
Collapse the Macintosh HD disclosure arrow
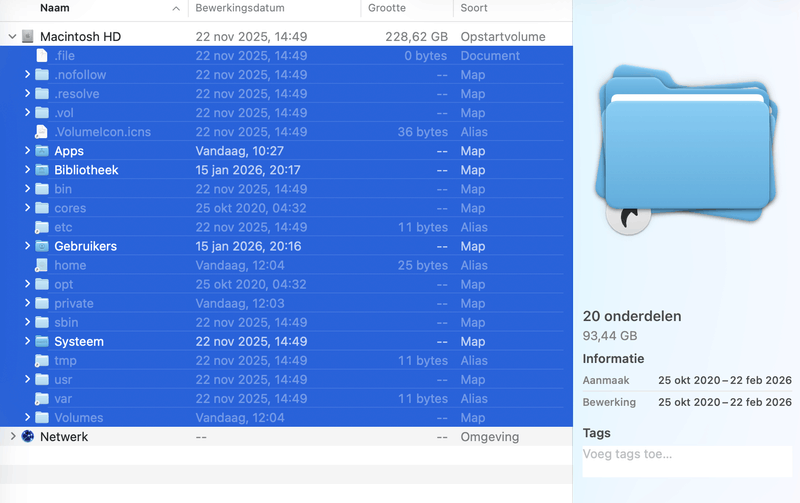pos(13,37)
